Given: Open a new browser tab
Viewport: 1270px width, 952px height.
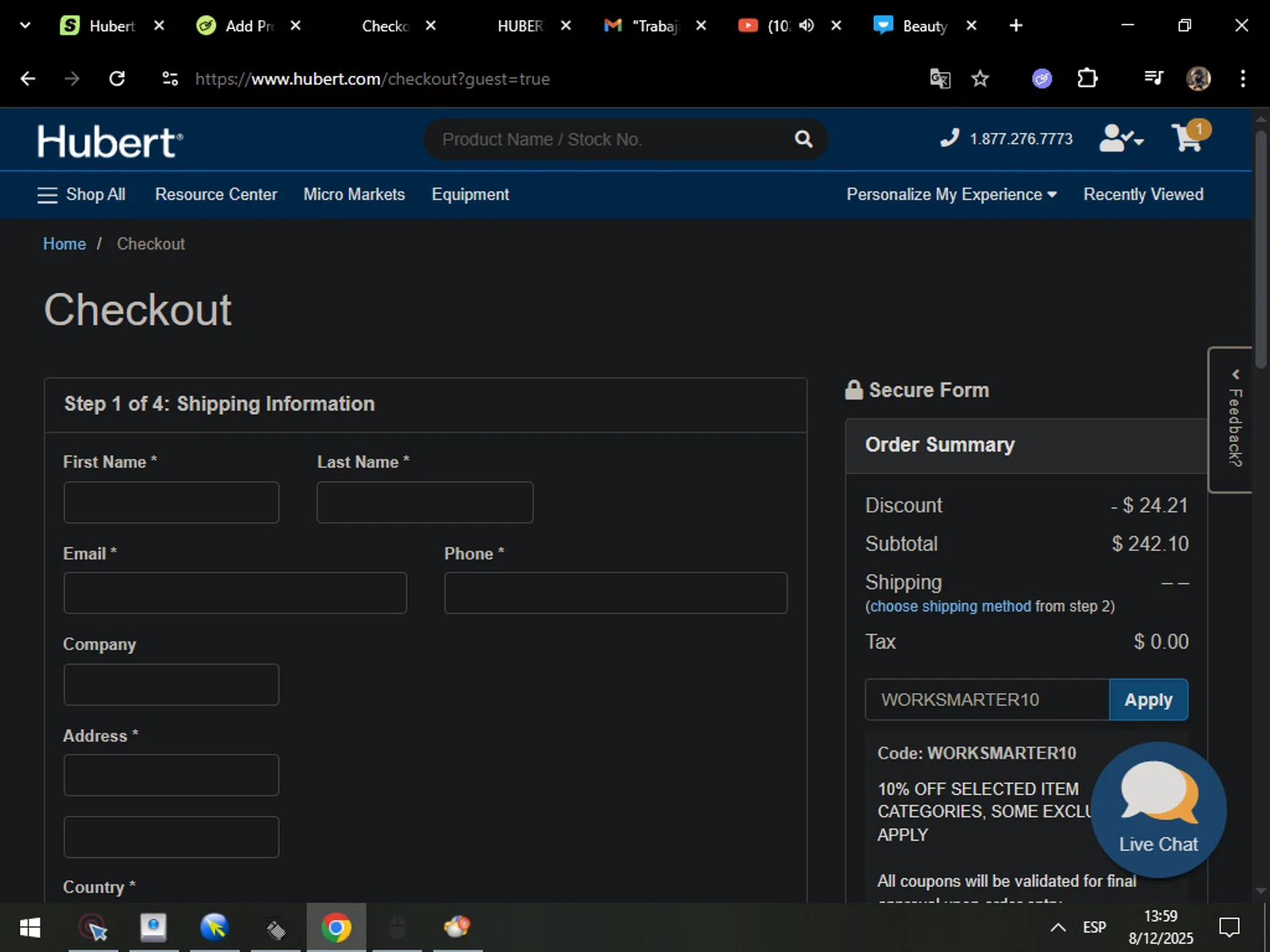Looking at the screenshot, I should pyautogui.click(x=1016, y=25).
